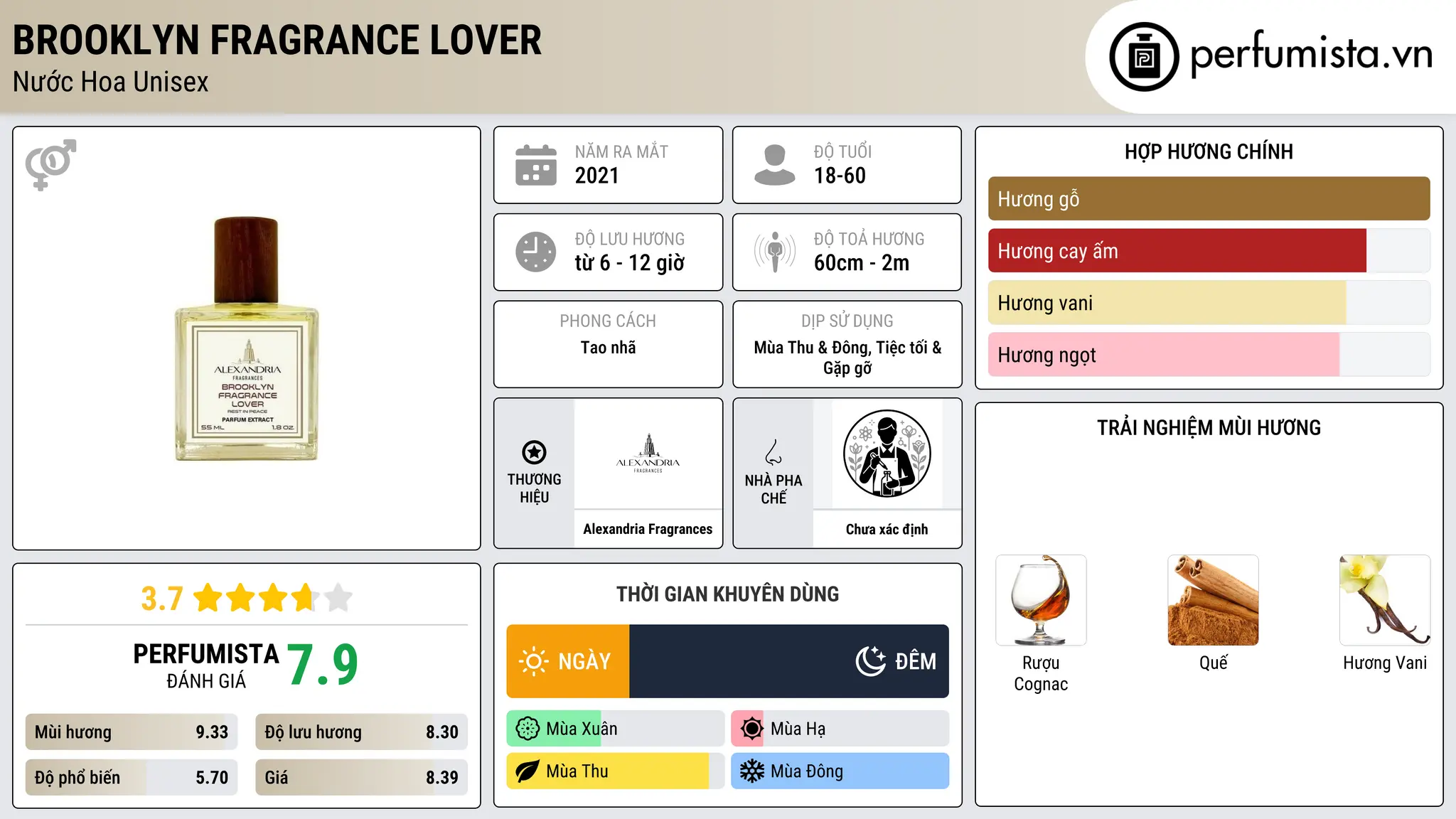Click the snowflake icon for Mùa Đông
This screenshot has width=1456, height=819.
(751, 771)
